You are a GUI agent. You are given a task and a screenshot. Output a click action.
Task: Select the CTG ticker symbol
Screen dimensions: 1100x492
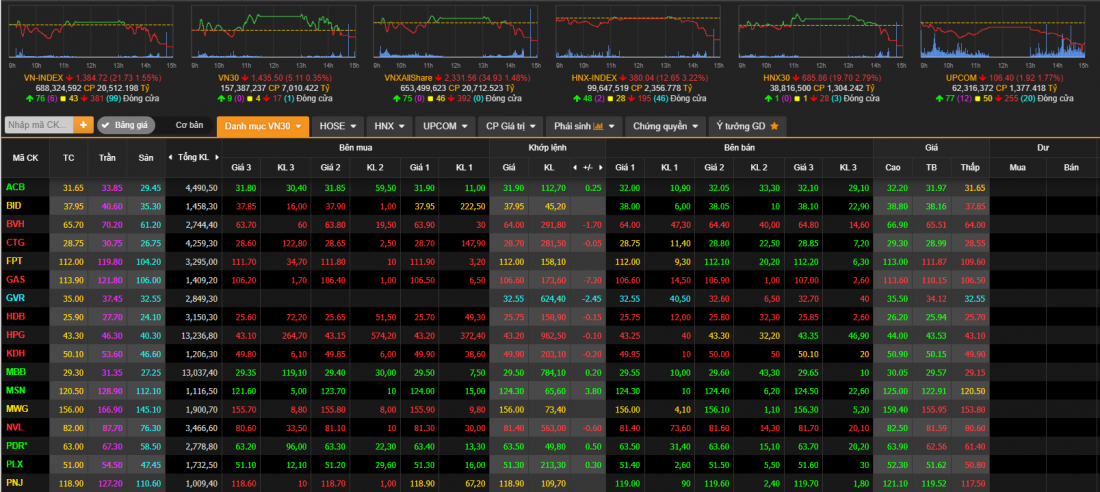click(x=15, y=243)
